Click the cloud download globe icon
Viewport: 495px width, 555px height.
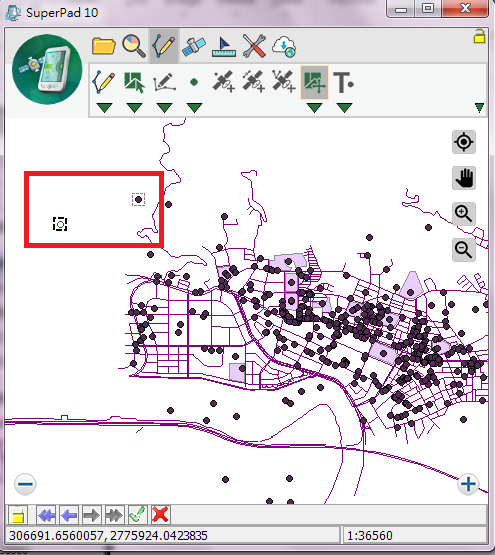click(284, 46)
